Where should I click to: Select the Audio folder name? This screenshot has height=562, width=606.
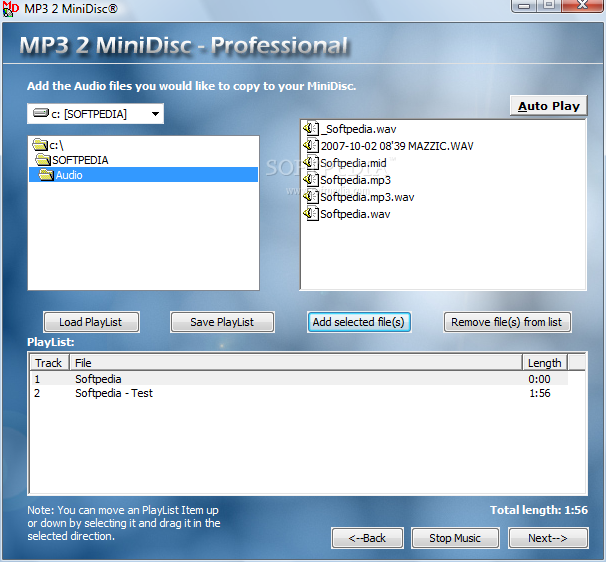[69, 175]
